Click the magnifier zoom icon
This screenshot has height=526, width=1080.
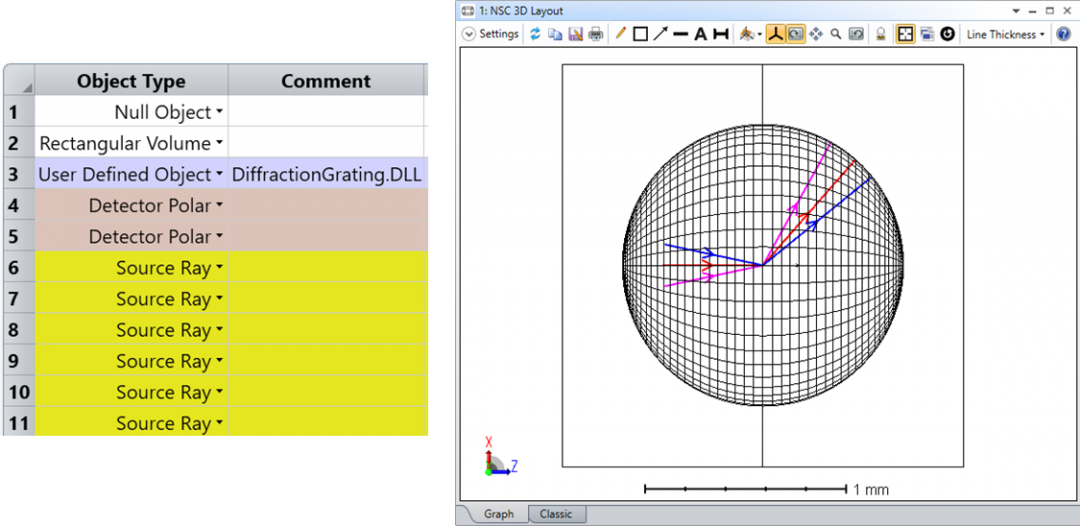click(836, 34)
